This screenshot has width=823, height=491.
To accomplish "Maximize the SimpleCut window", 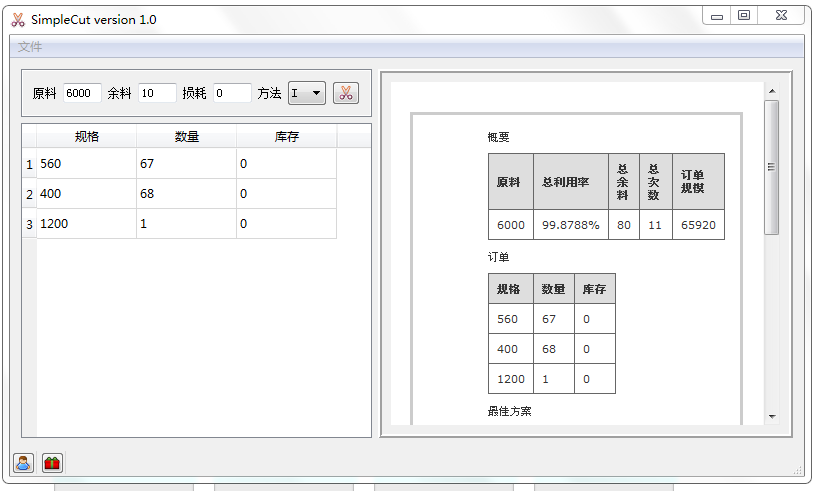I will click(x=744, y=16).
